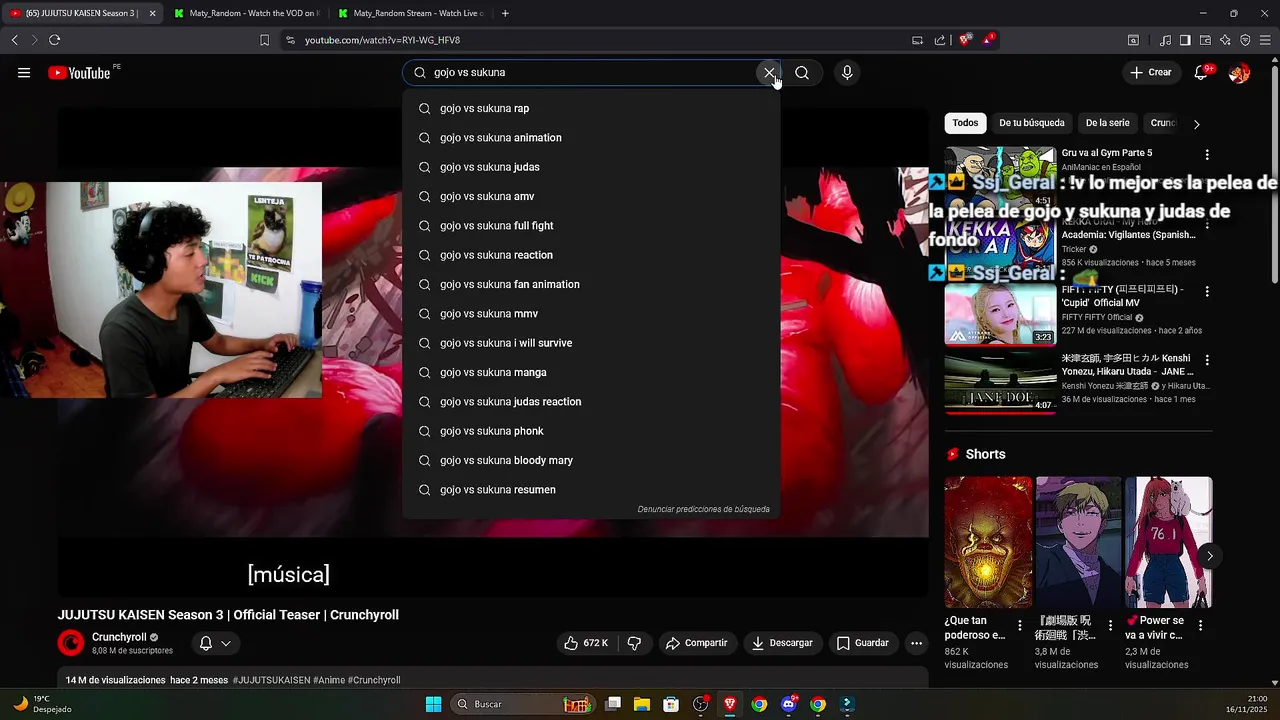
Task: Open the notifications bell
Action: click(x=1201, y=73)
